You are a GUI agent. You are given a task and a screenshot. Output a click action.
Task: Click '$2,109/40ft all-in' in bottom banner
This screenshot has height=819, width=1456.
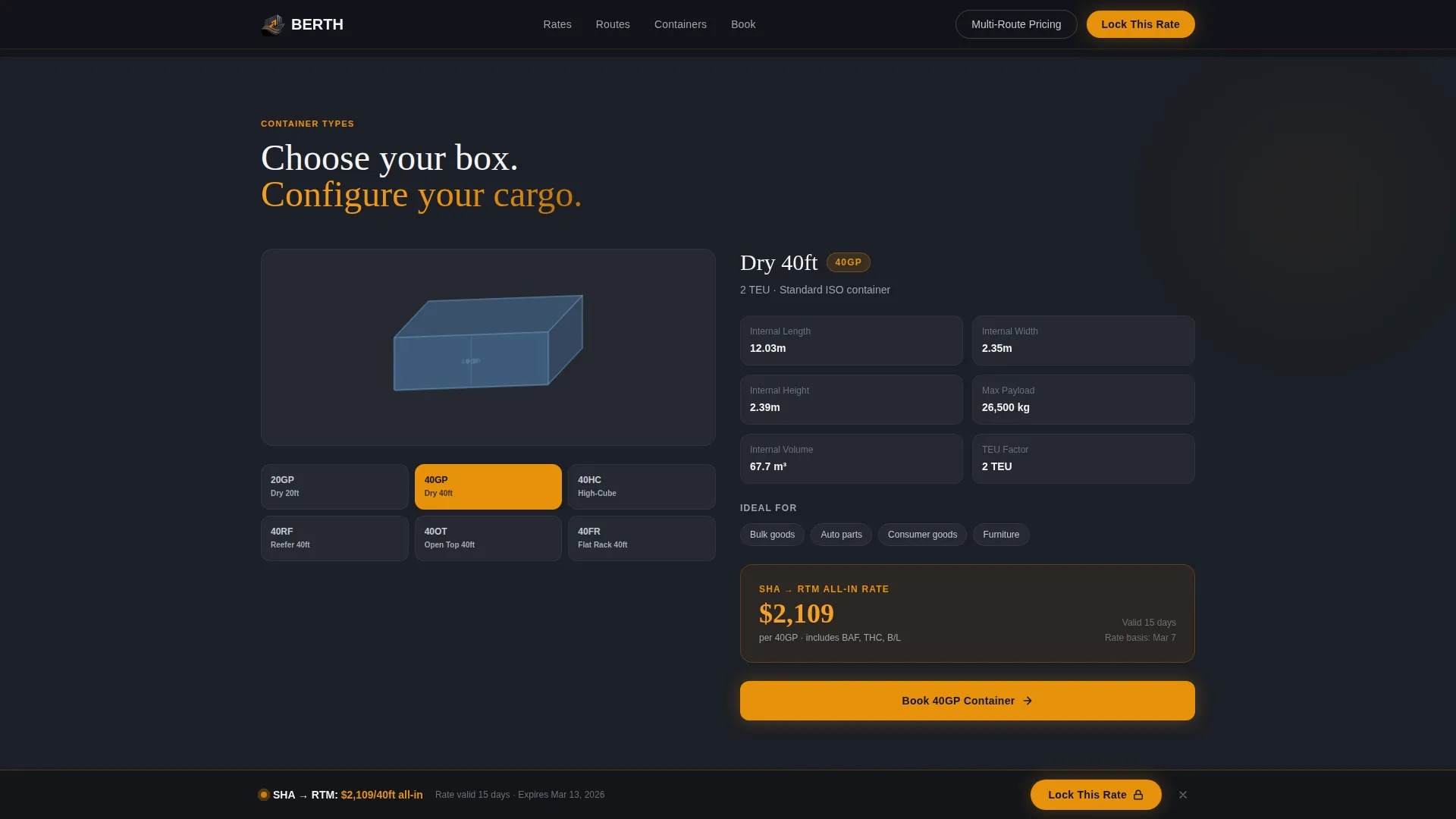[x=382, y=795]
